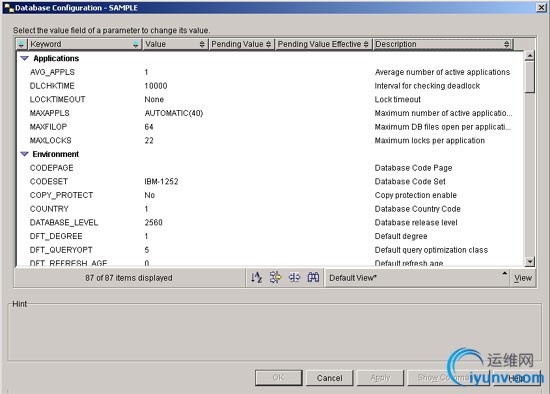Open the Find binoculars icon
This screenshot has height=394, width=550.
click(313, 277)
